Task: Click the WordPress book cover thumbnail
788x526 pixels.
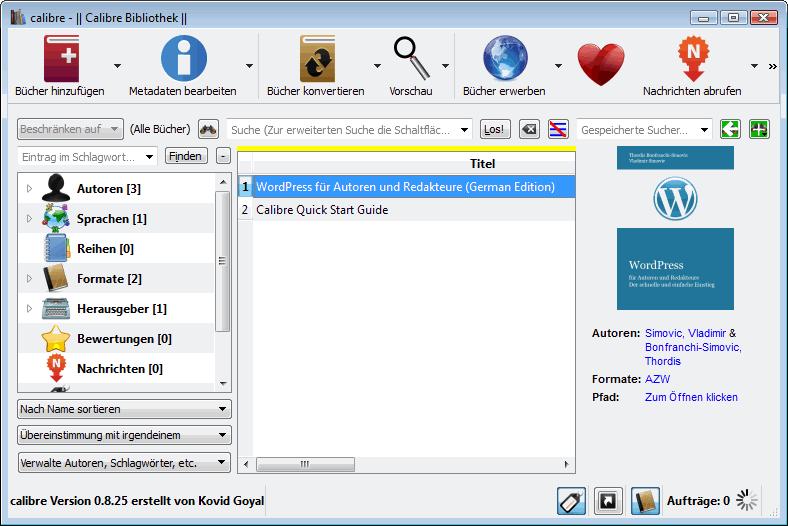Action: click(x=675, y=228)
